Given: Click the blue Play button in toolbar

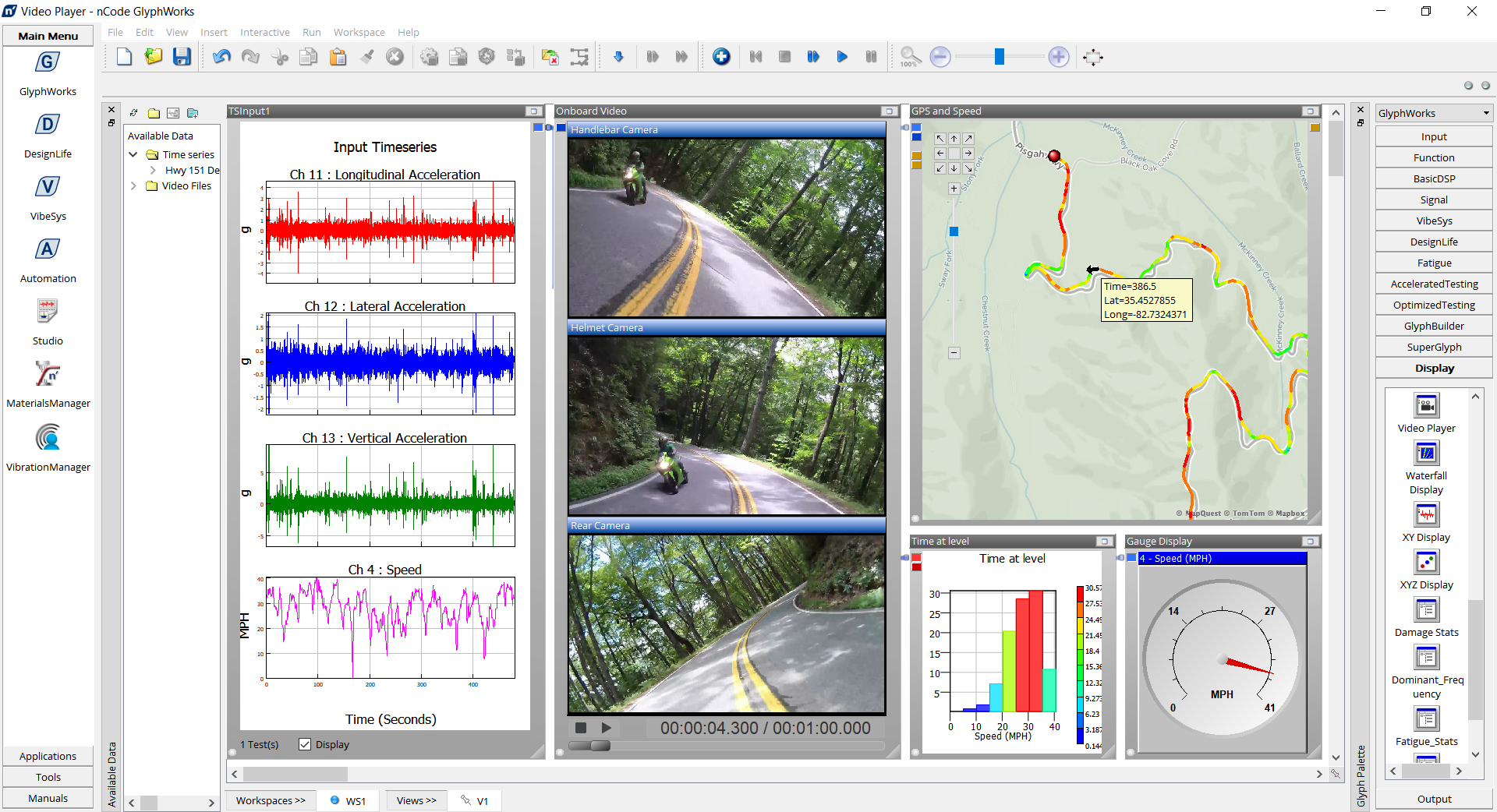Looking at the screenshot, I should pos(842,57).
